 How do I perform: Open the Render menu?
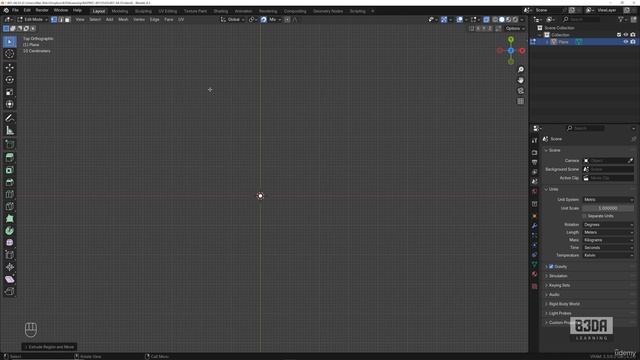pos(42,10)
